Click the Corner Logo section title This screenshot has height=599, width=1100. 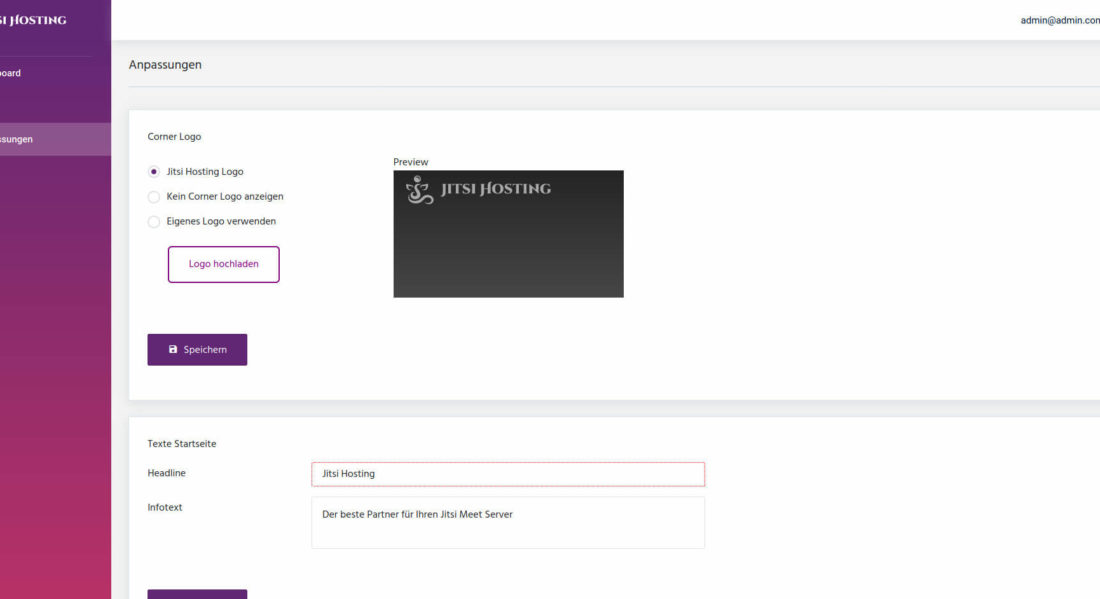click(174, 136)
